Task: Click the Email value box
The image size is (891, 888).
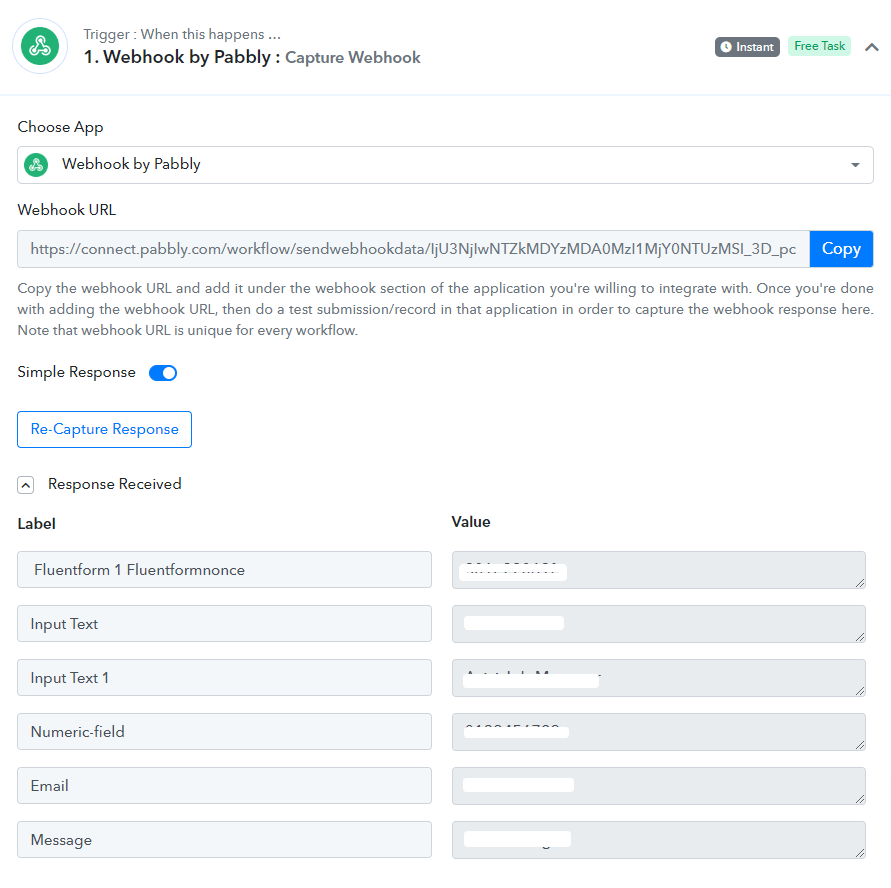Action: [x=659, y=786]
